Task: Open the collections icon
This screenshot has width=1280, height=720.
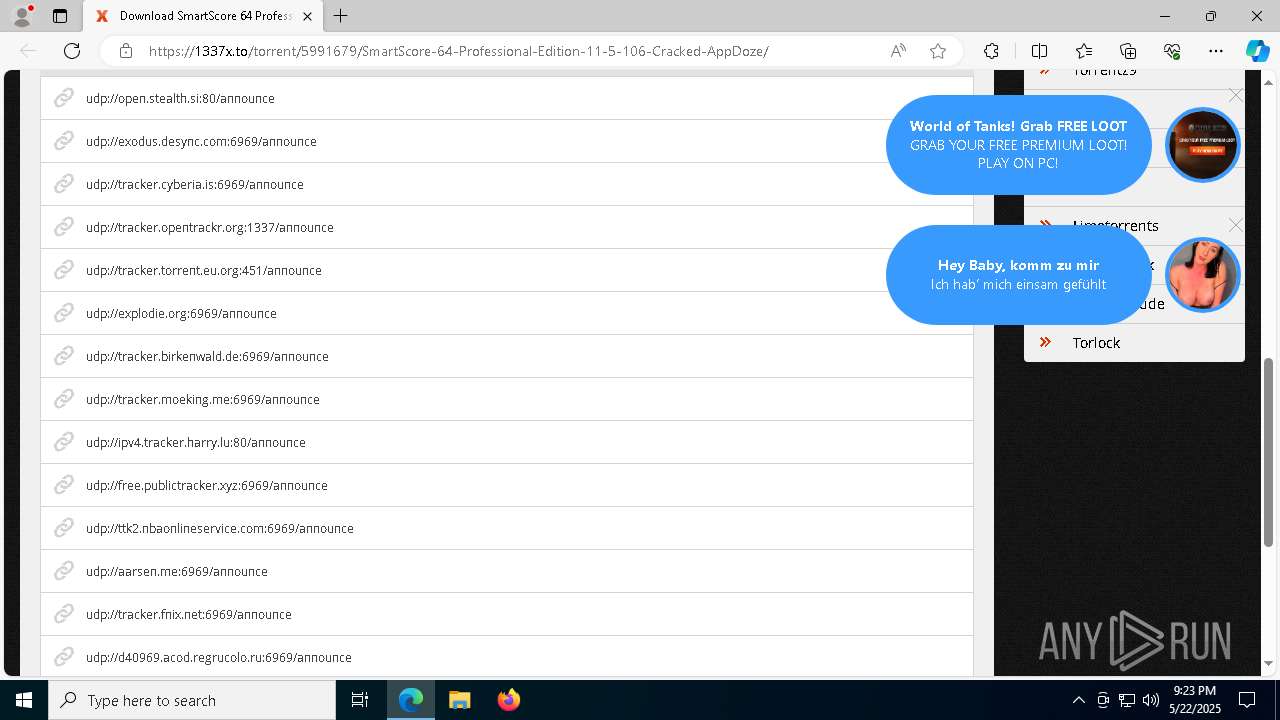Action: (x=1128, y=51)
